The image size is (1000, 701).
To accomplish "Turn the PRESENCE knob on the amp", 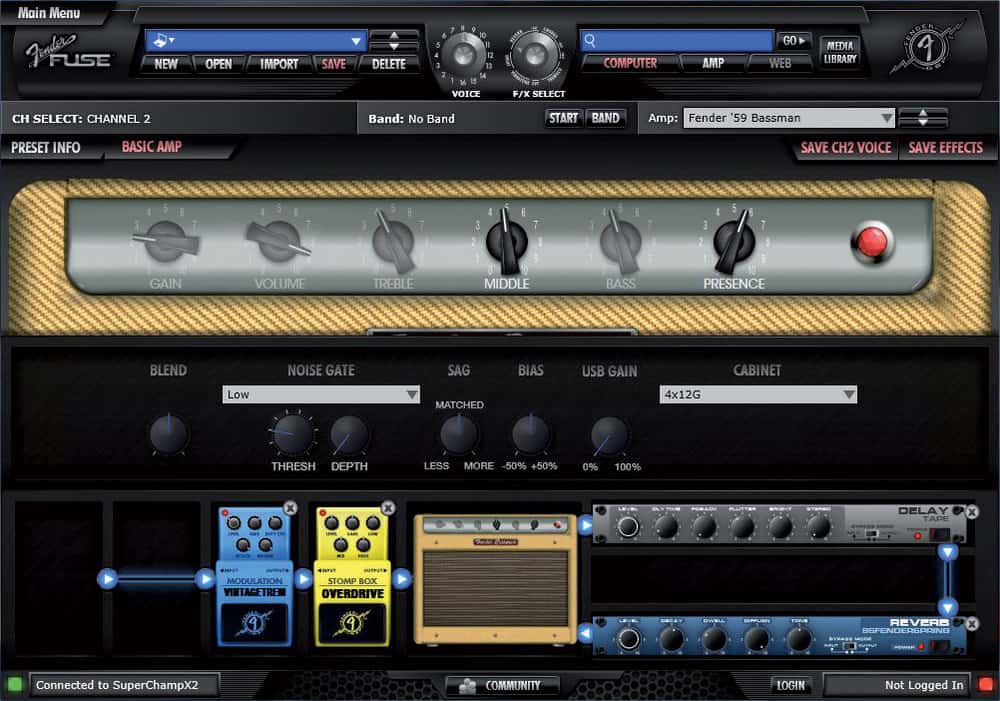I will (733, 240).
